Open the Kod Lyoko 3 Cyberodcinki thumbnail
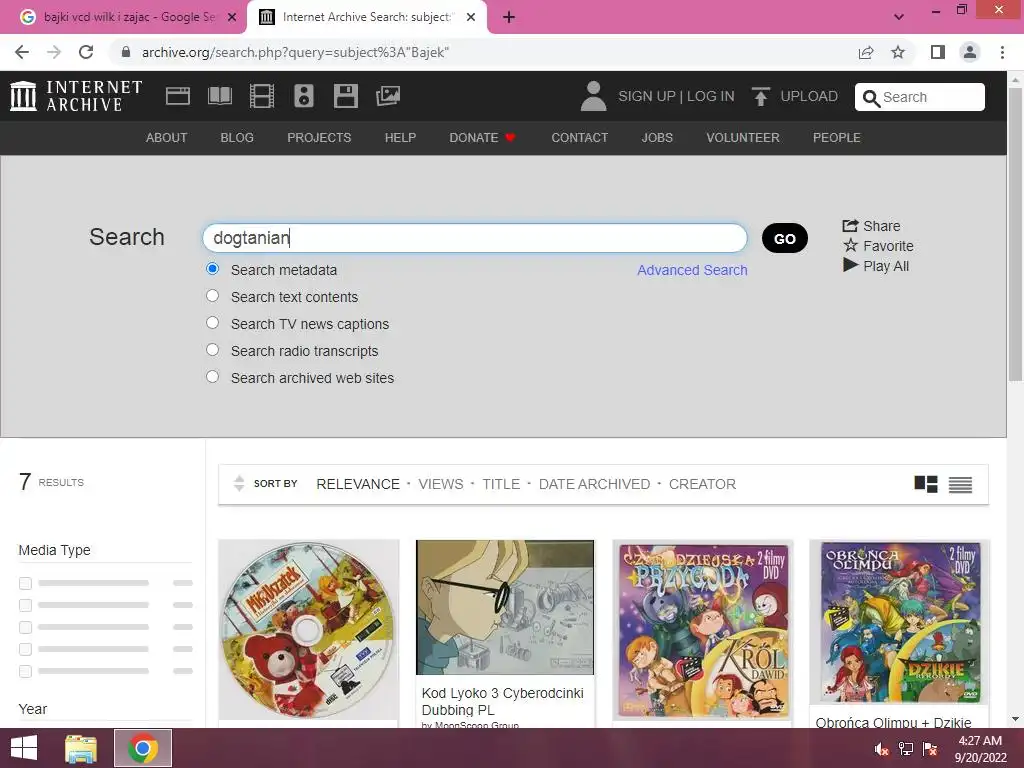 505,607
